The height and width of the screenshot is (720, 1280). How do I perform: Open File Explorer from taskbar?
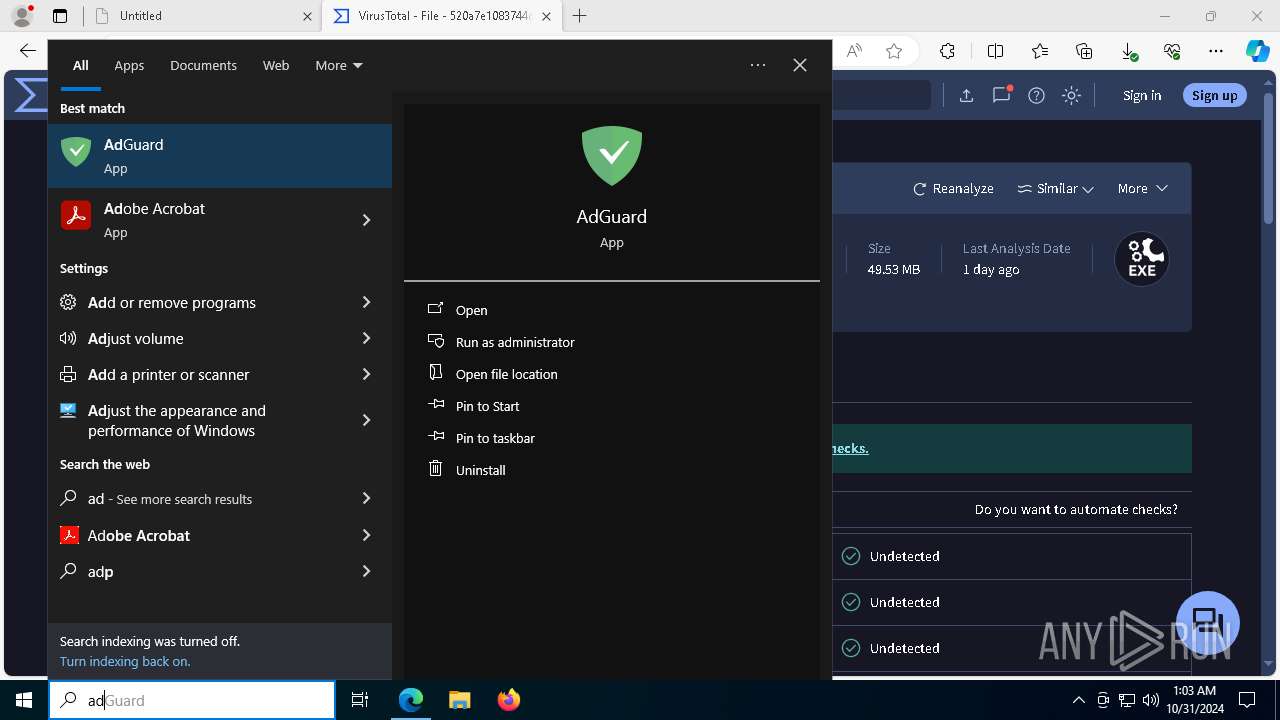click(x=459, y=700)
